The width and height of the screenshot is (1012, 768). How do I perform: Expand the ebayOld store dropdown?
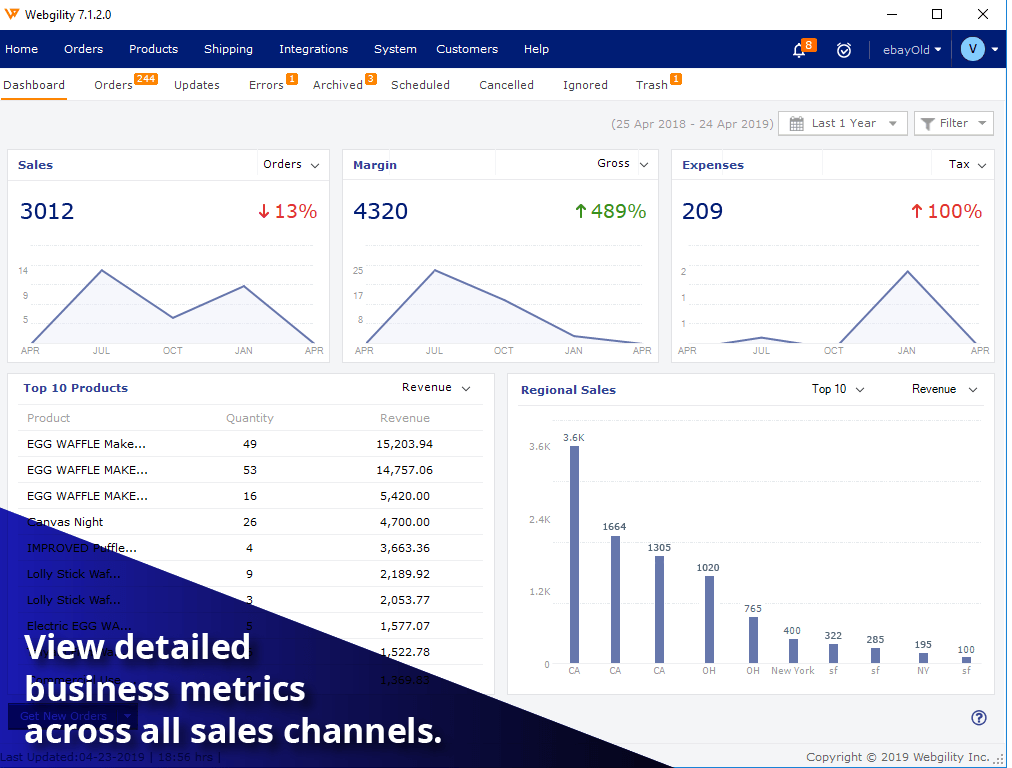[x=912, y=50]
